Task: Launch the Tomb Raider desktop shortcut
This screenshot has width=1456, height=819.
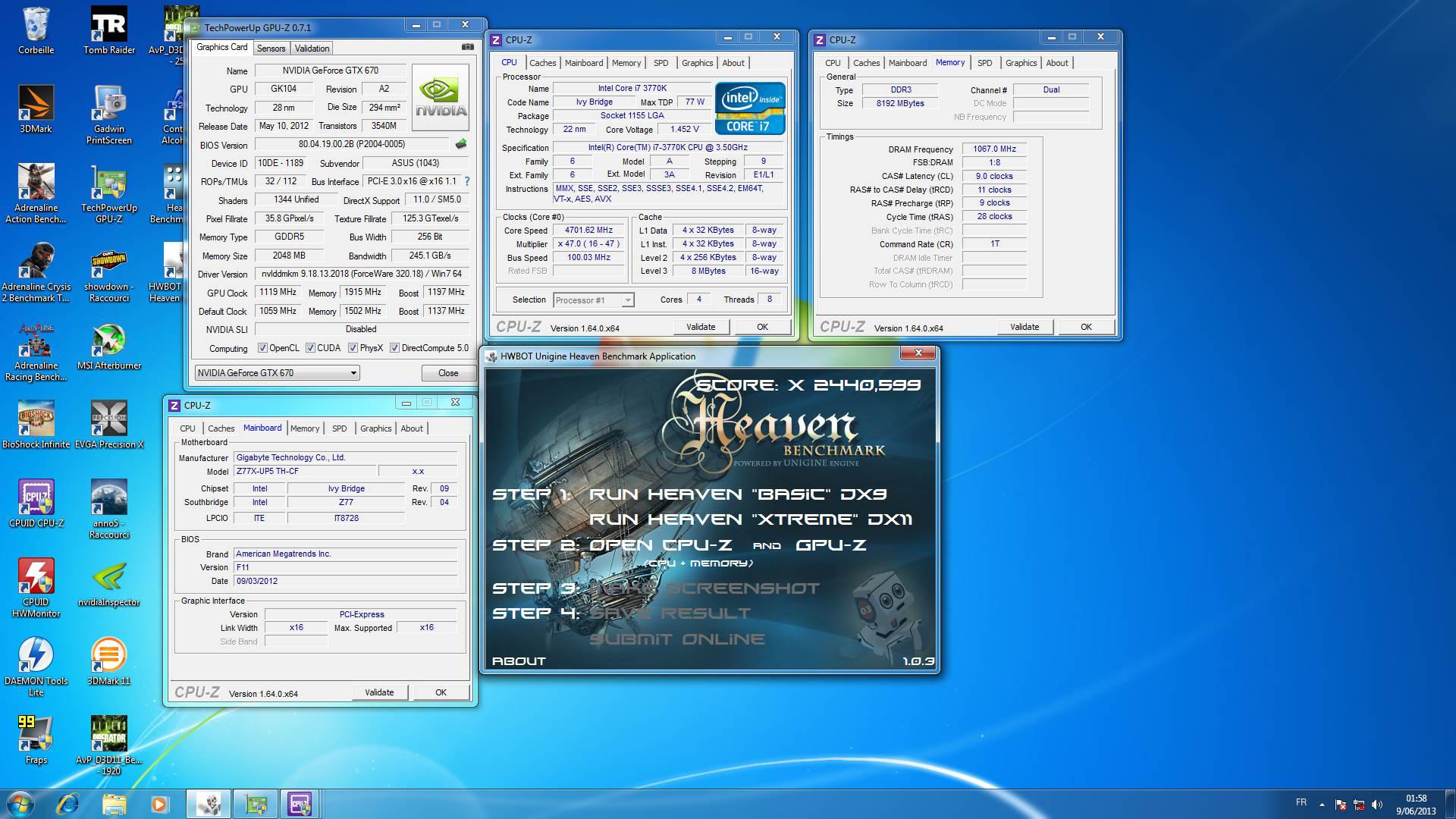Action: 109,30
